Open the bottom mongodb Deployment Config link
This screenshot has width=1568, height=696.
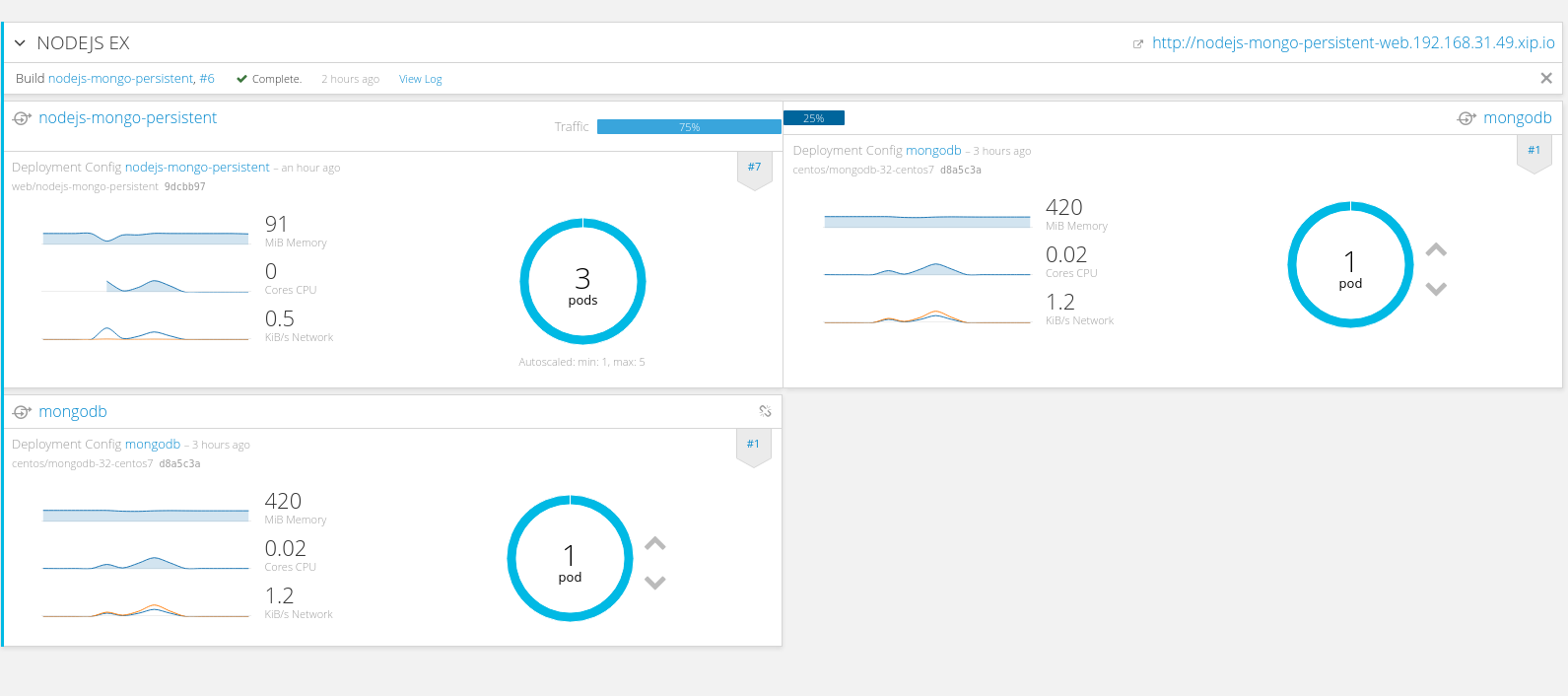click(x=153, y=445)
